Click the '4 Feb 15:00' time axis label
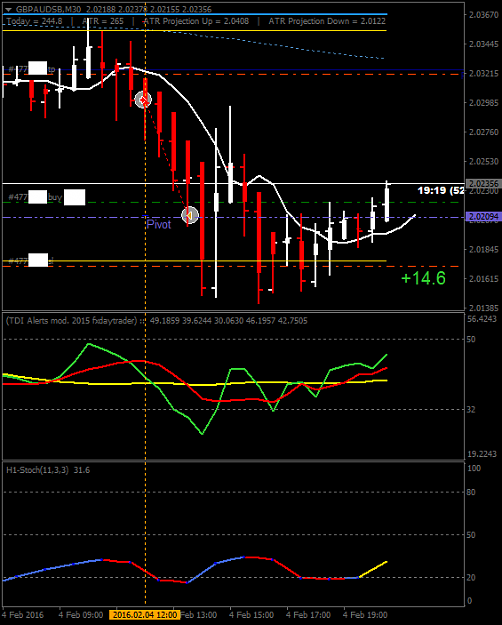The height and width of the screenshot is (625, 502). pyautogui.click(x=252, y=615)
